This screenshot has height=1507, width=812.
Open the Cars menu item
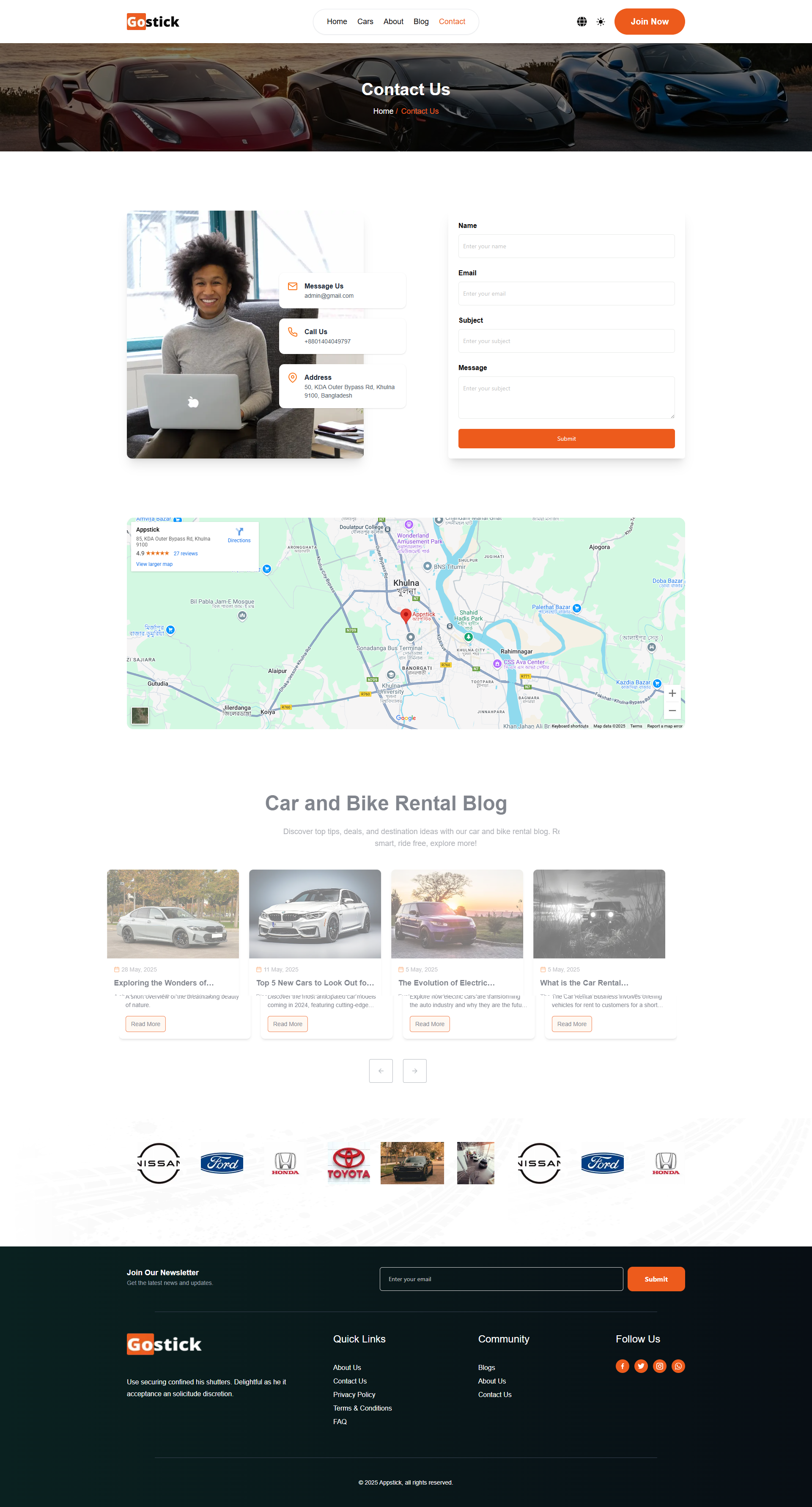click(365, 22)
